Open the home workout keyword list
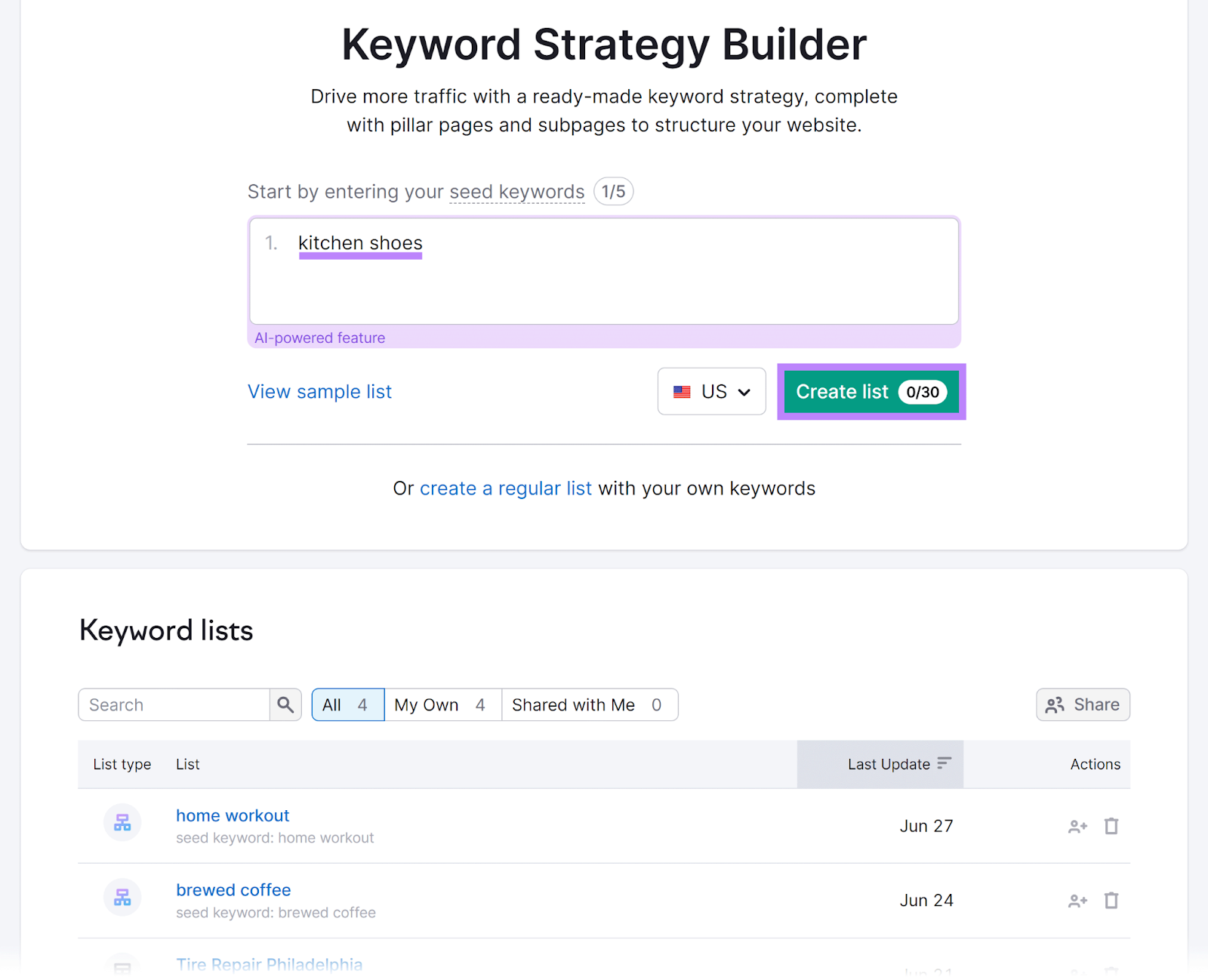1208x980 pixels. [232, 815]
